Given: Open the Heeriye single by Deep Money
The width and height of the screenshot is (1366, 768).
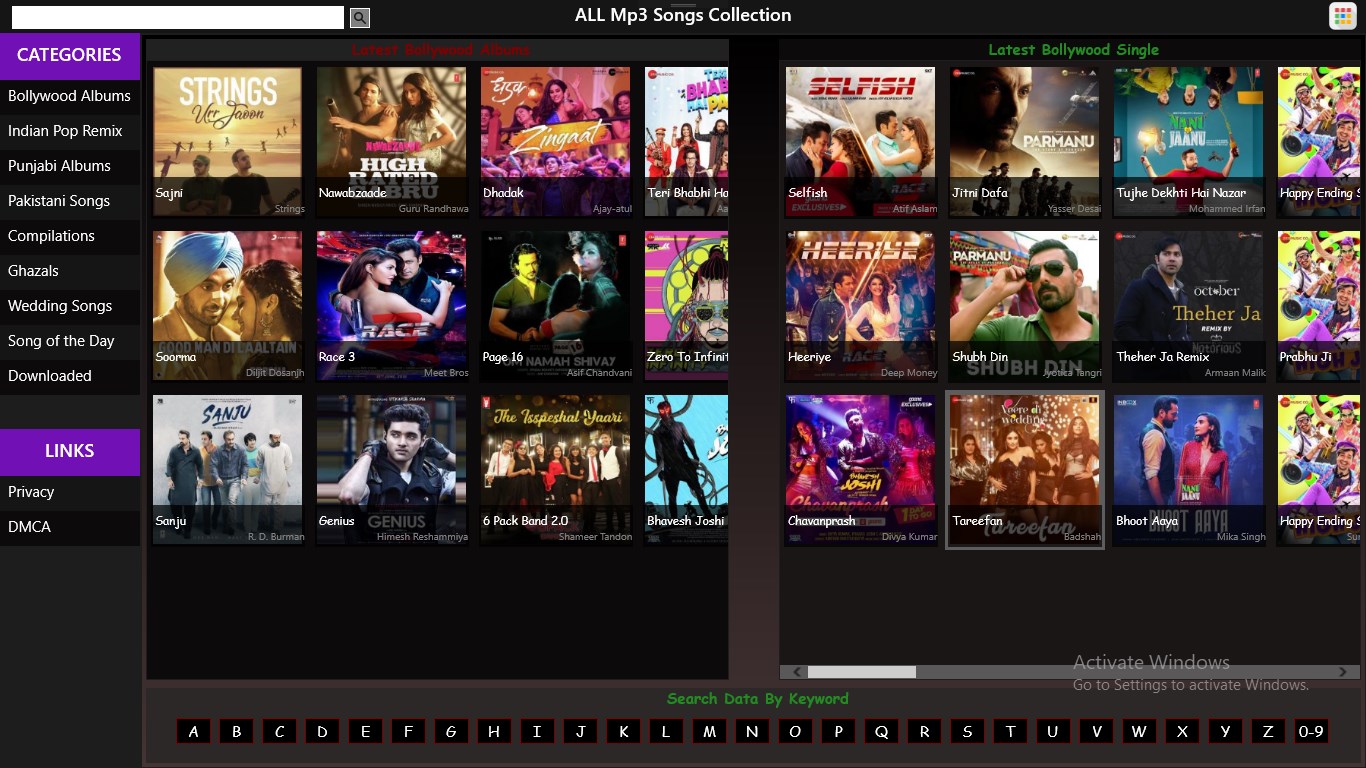Looking at the screenshot, I should (861, 306).
